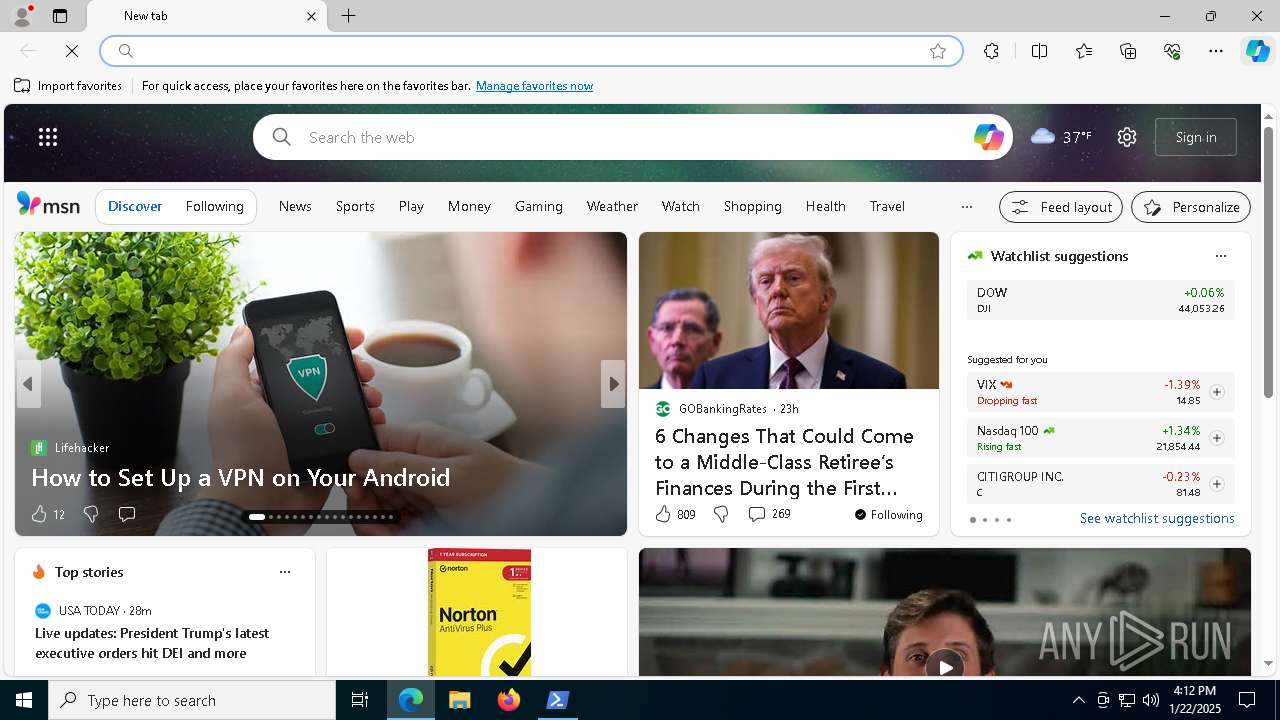Screen dimensions: 1280x720
Task: Open Watchlist suggestions options menu
Action: [1220, 256]
